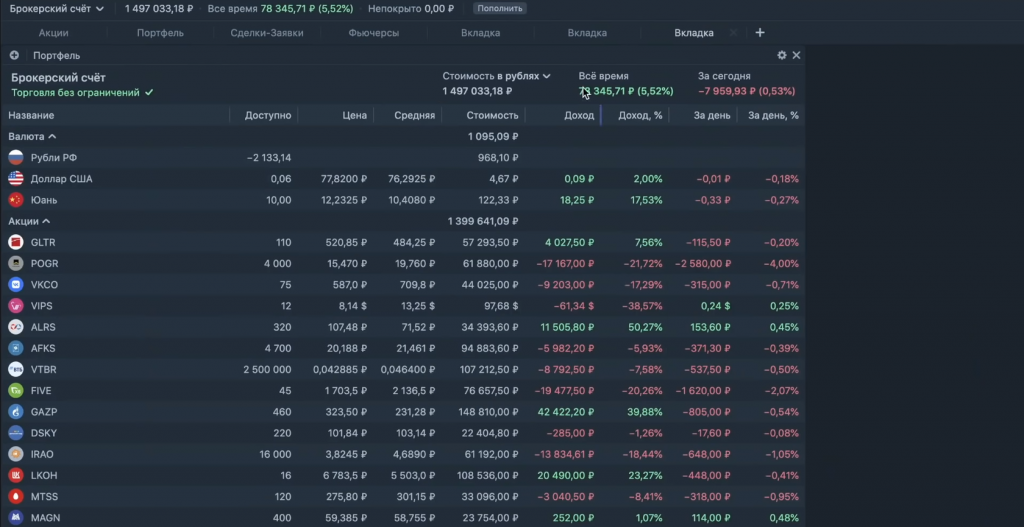Click the Chinese flag icon for Юань
The image size is (1024, 527).
[x=16, y=200]
